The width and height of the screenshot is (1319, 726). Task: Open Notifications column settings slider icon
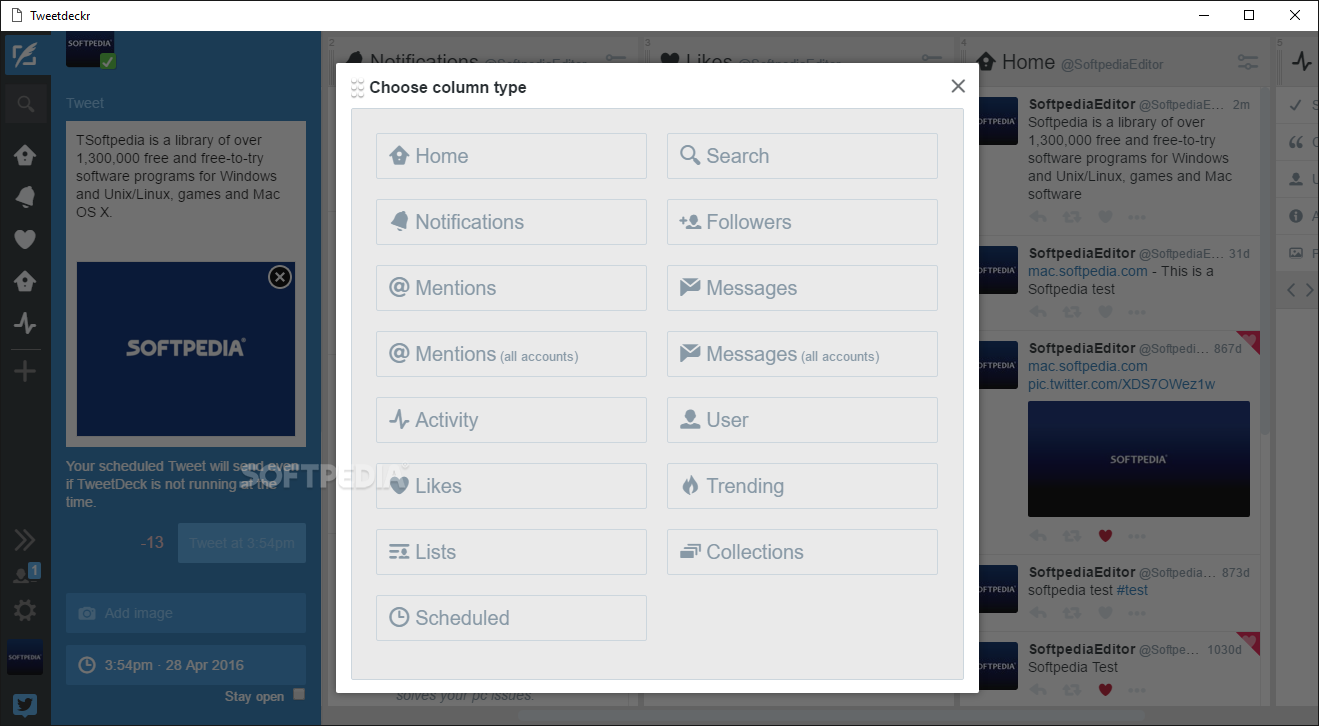coord(616,59)
